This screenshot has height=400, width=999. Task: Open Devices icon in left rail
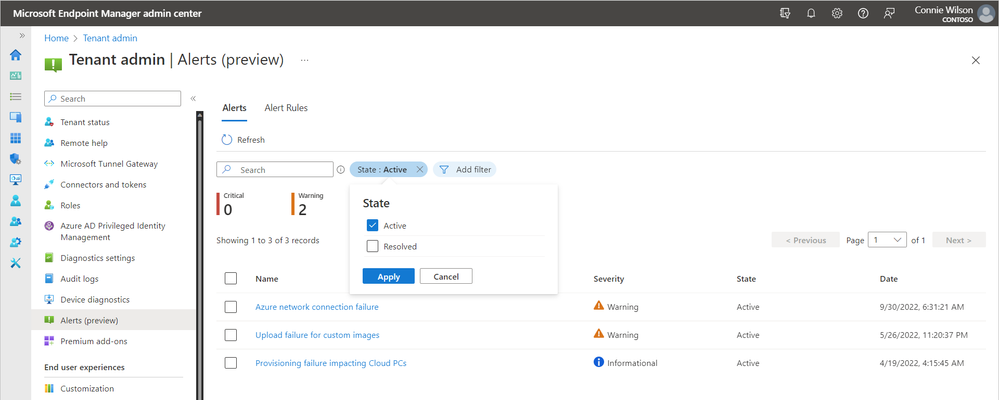click(x=16, y=117)
